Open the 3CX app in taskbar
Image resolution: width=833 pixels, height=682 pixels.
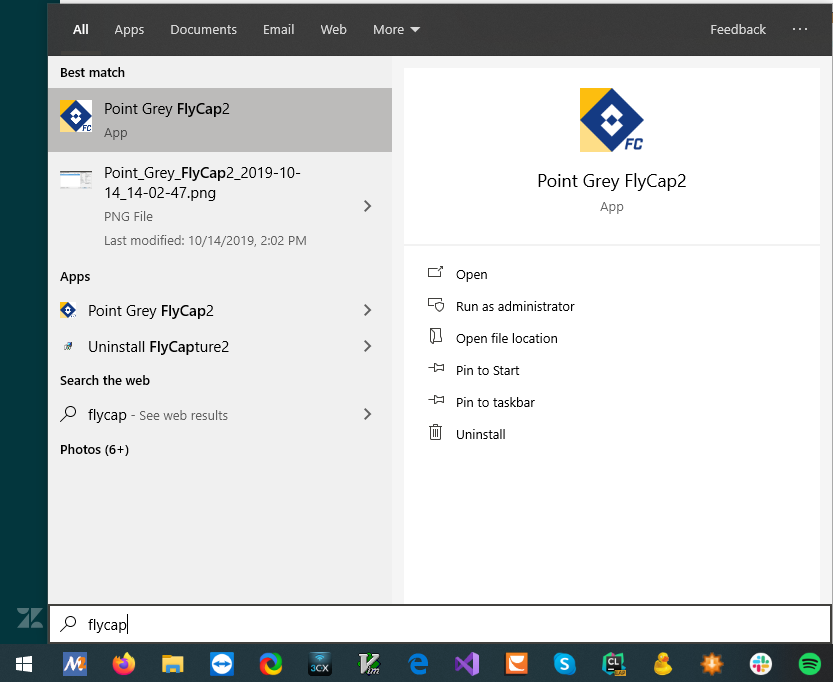pos(320,664)
